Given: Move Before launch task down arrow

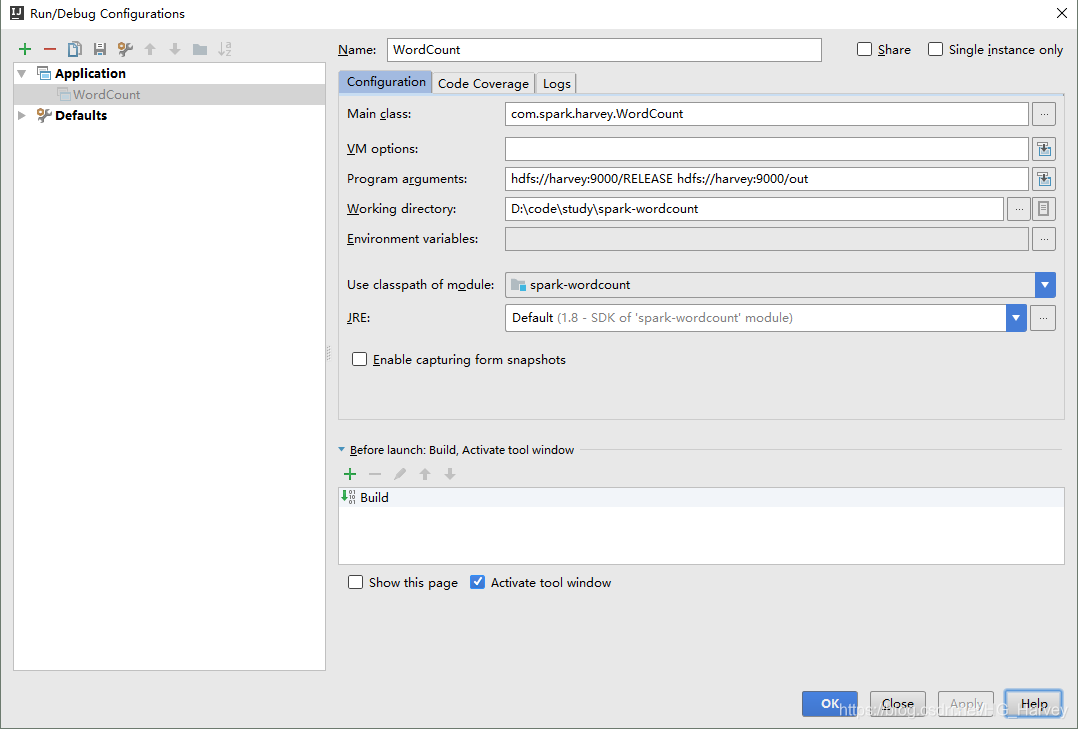Looking at the screenshot, I should pyautogui.click(x=450, y=474).
